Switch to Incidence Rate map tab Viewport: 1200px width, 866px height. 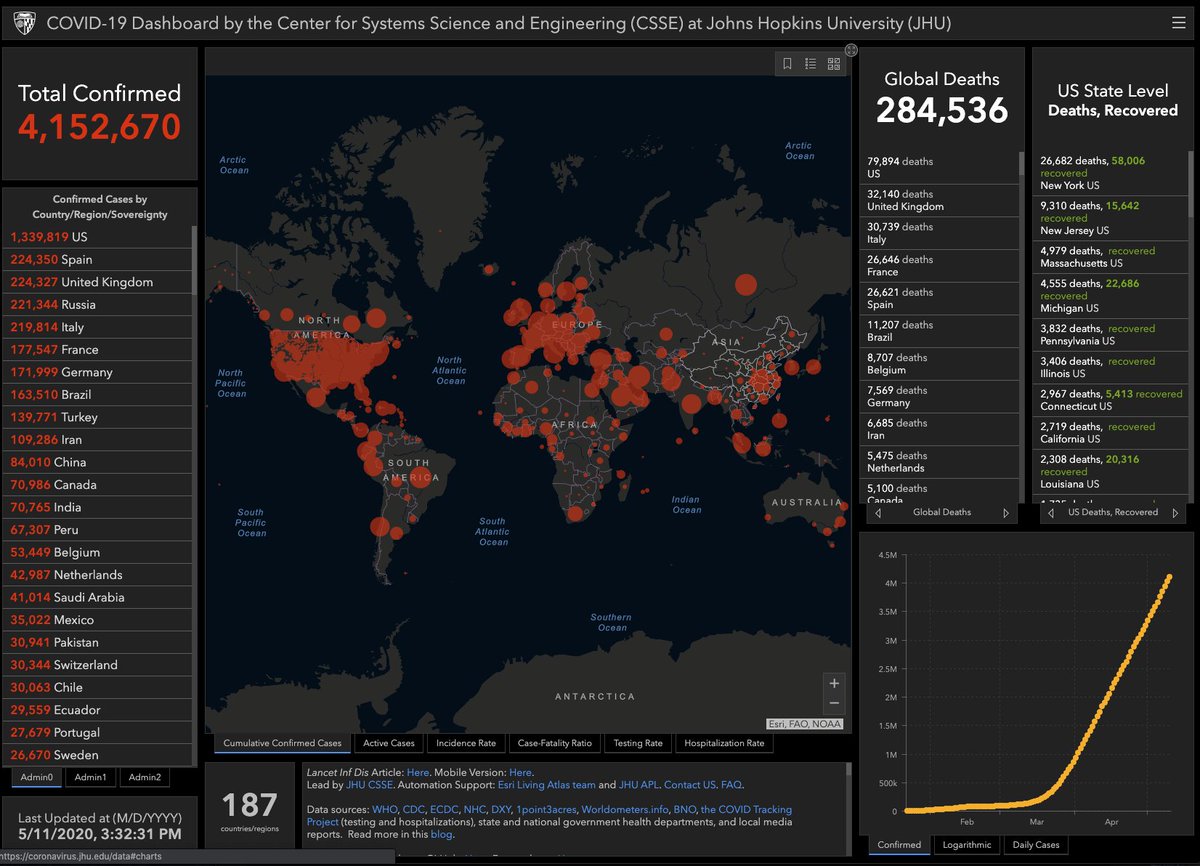click(466, 743)
